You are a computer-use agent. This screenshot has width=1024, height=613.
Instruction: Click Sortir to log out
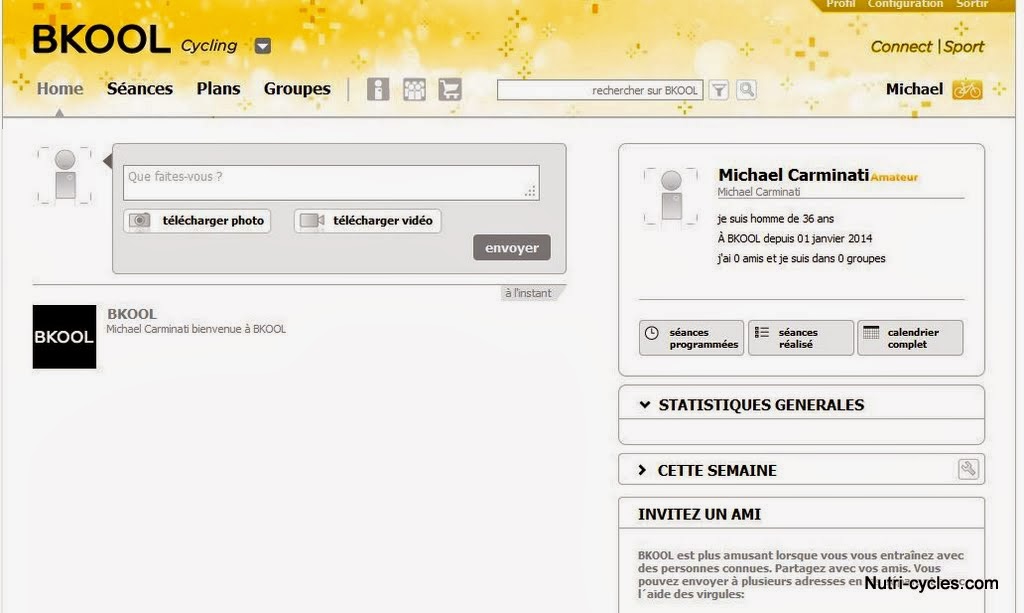point(972,4)
